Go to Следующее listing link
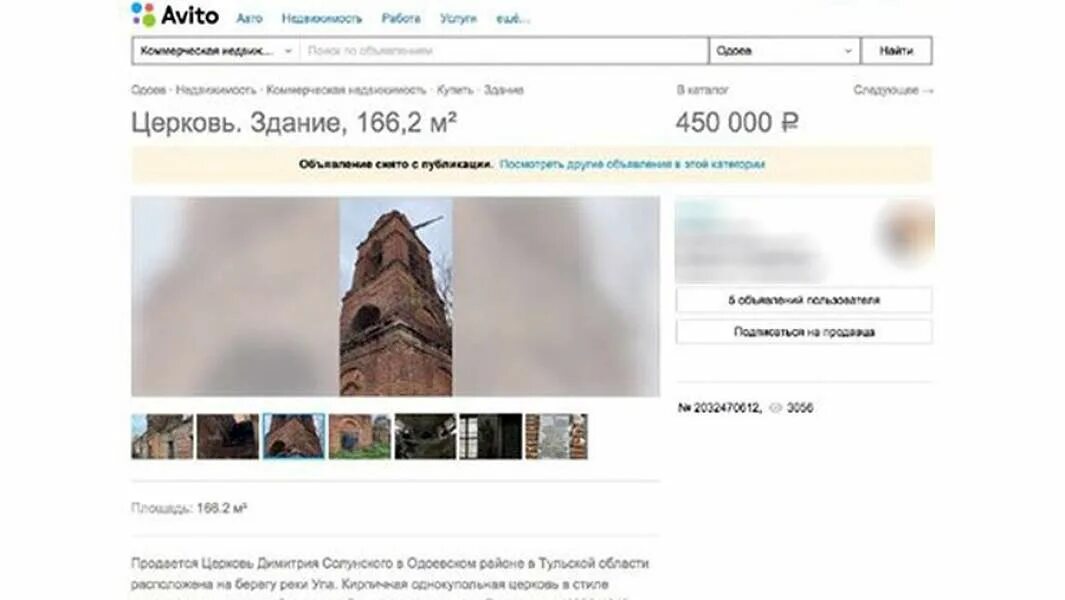This screenshot has width=1065, height=600. 893,90
